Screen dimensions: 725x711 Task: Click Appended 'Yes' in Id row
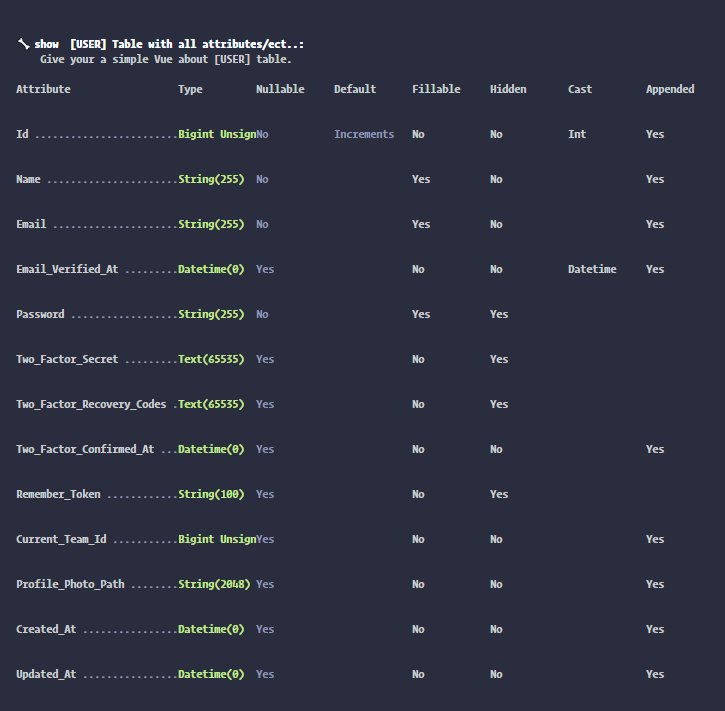pos(655,134)
